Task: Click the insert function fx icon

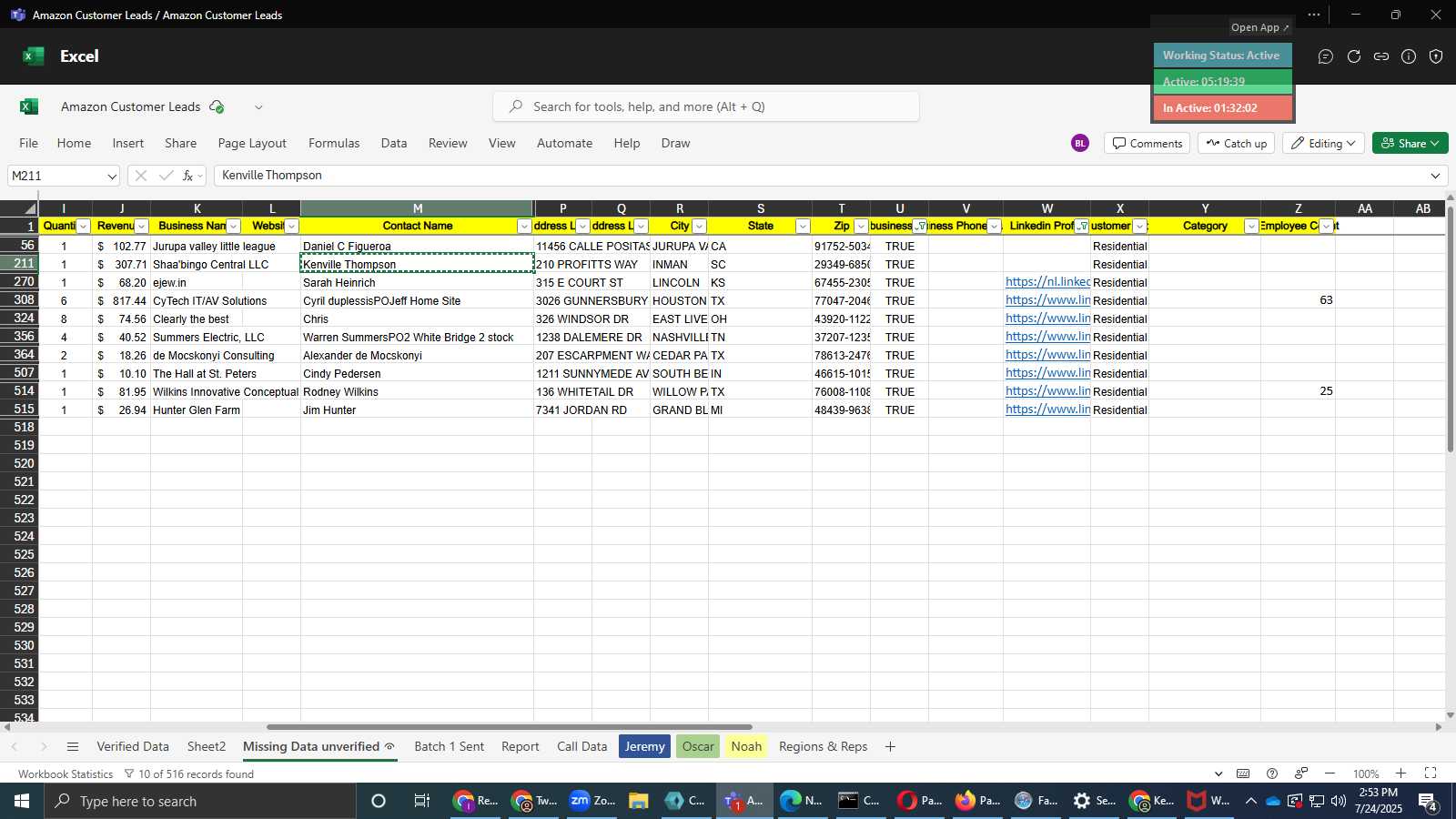Action: coord(188,176)
